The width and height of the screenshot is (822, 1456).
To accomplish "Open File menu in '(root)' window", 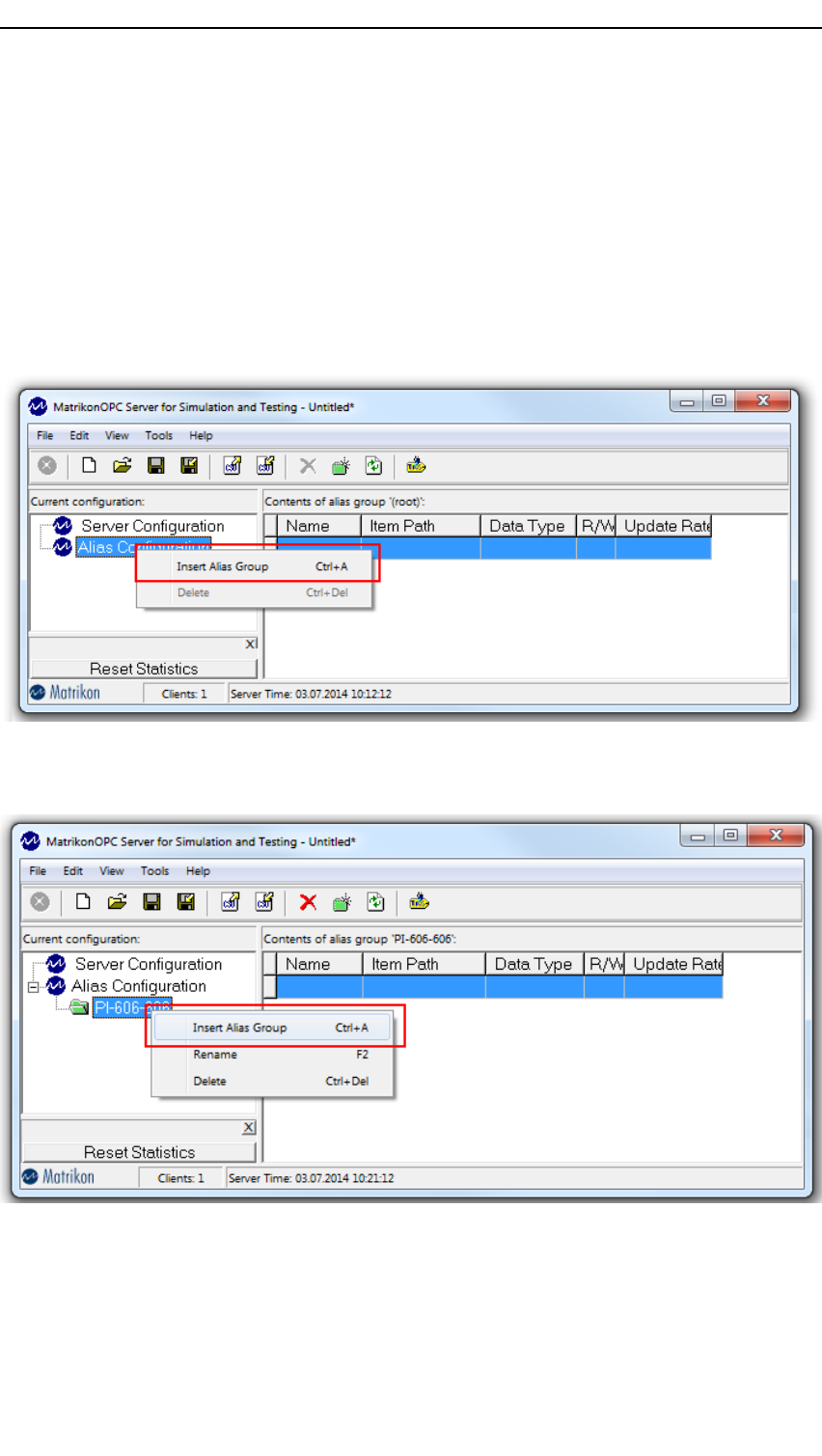I will point(45,436).
